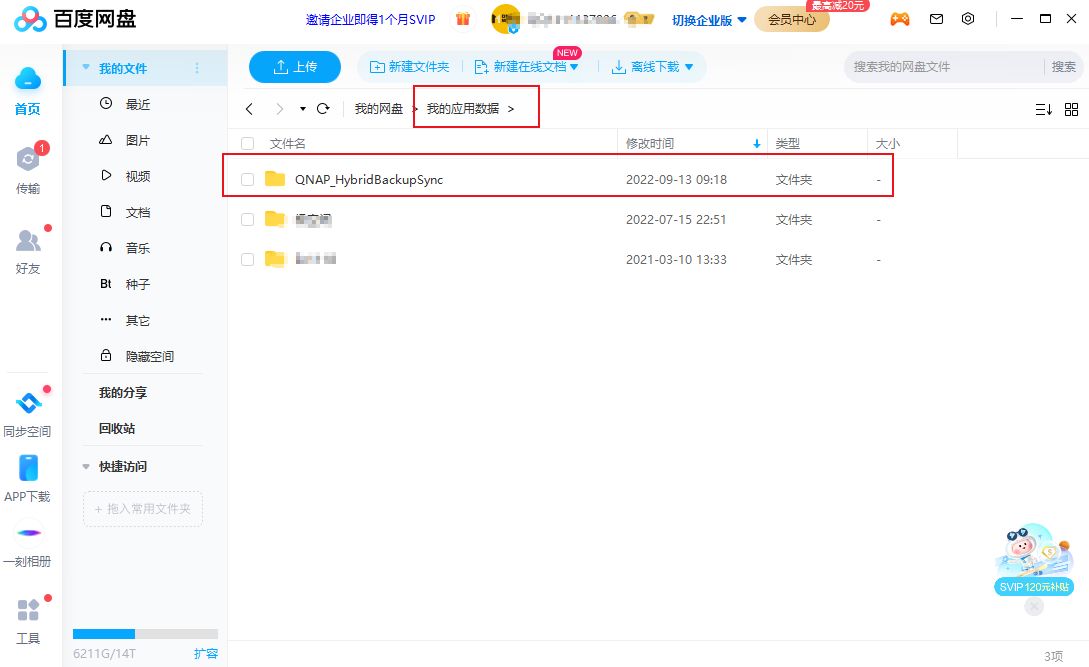Click the SVIP 120元补贴 floating badge
1089x667 pixels.
1033,587
